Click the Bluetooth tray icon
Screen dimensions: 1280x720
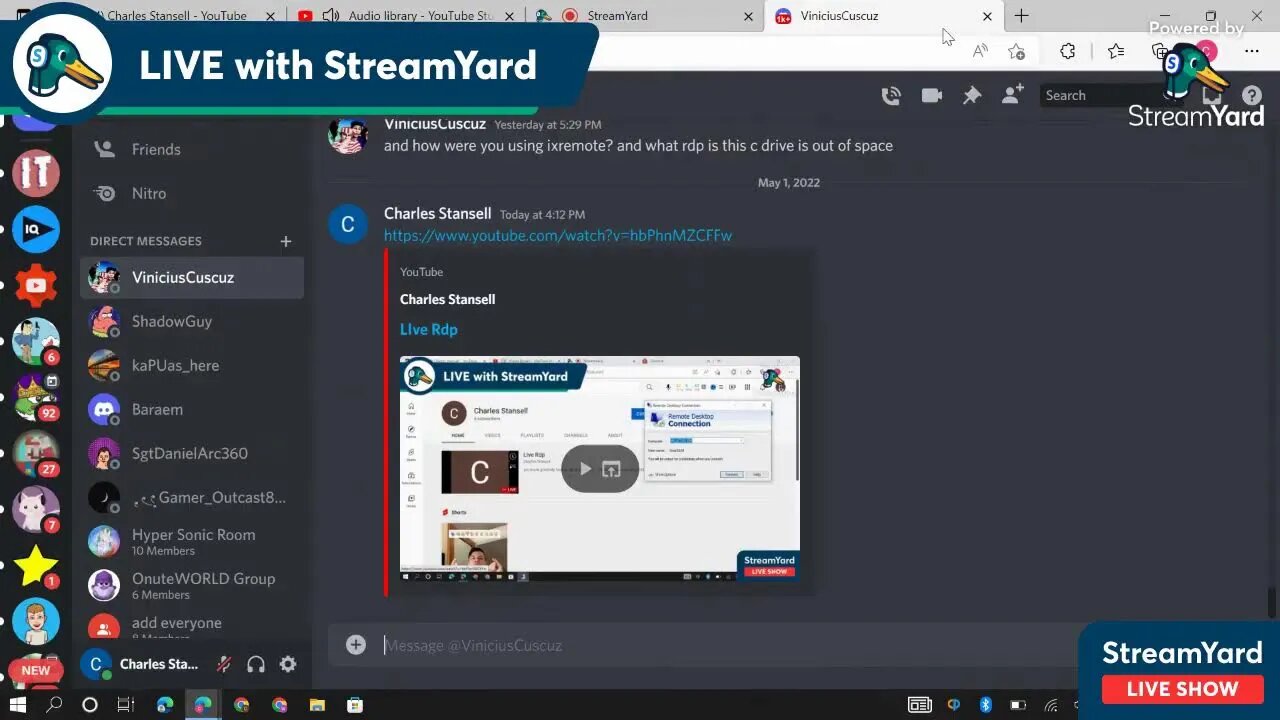coord(985,705)
